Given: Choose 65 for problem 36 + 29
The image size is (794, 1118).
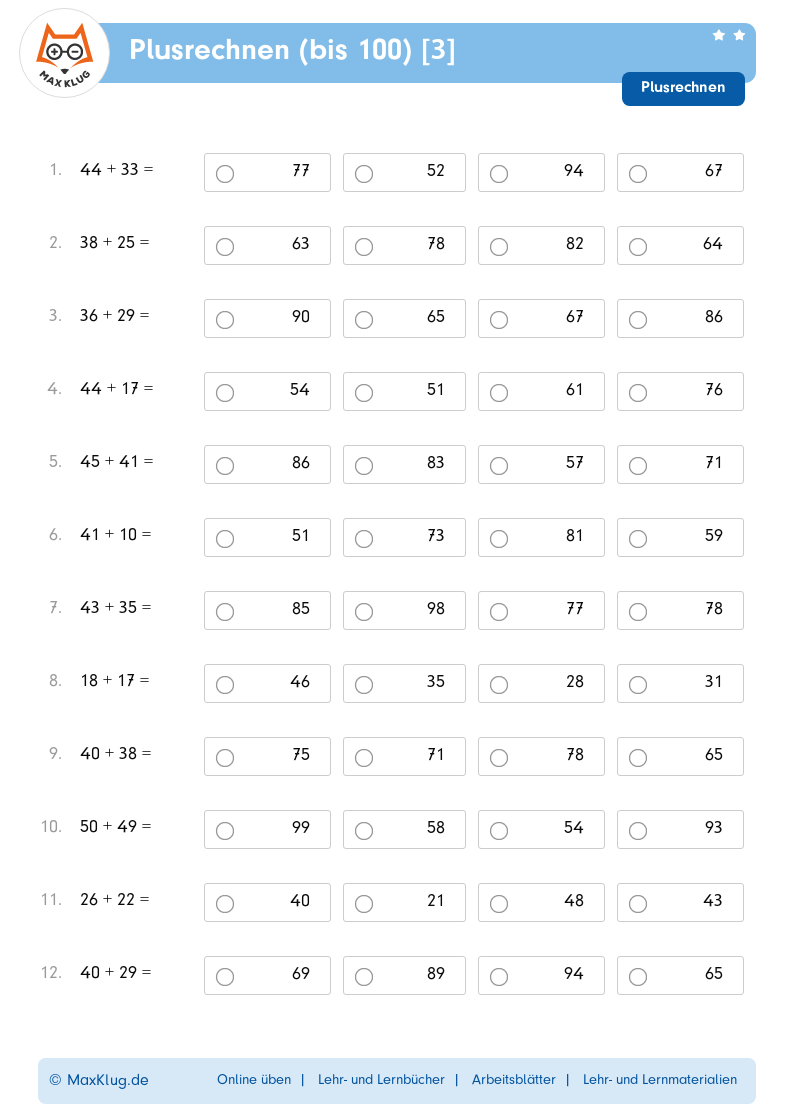Looking at the screenshot, I should (x=364, y=320).
